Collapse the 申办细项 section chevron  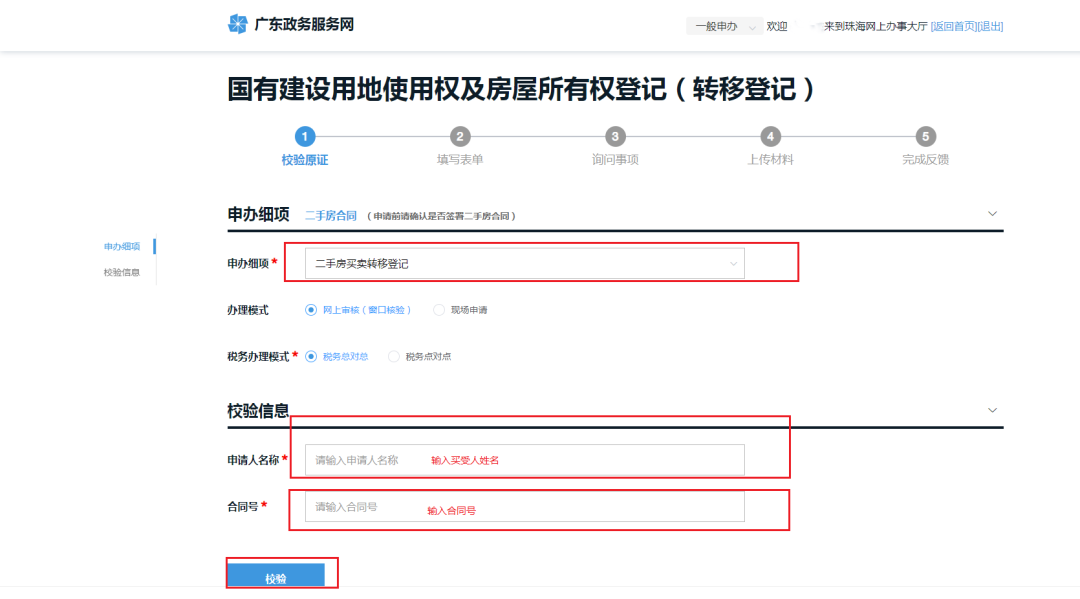(992, 213)
